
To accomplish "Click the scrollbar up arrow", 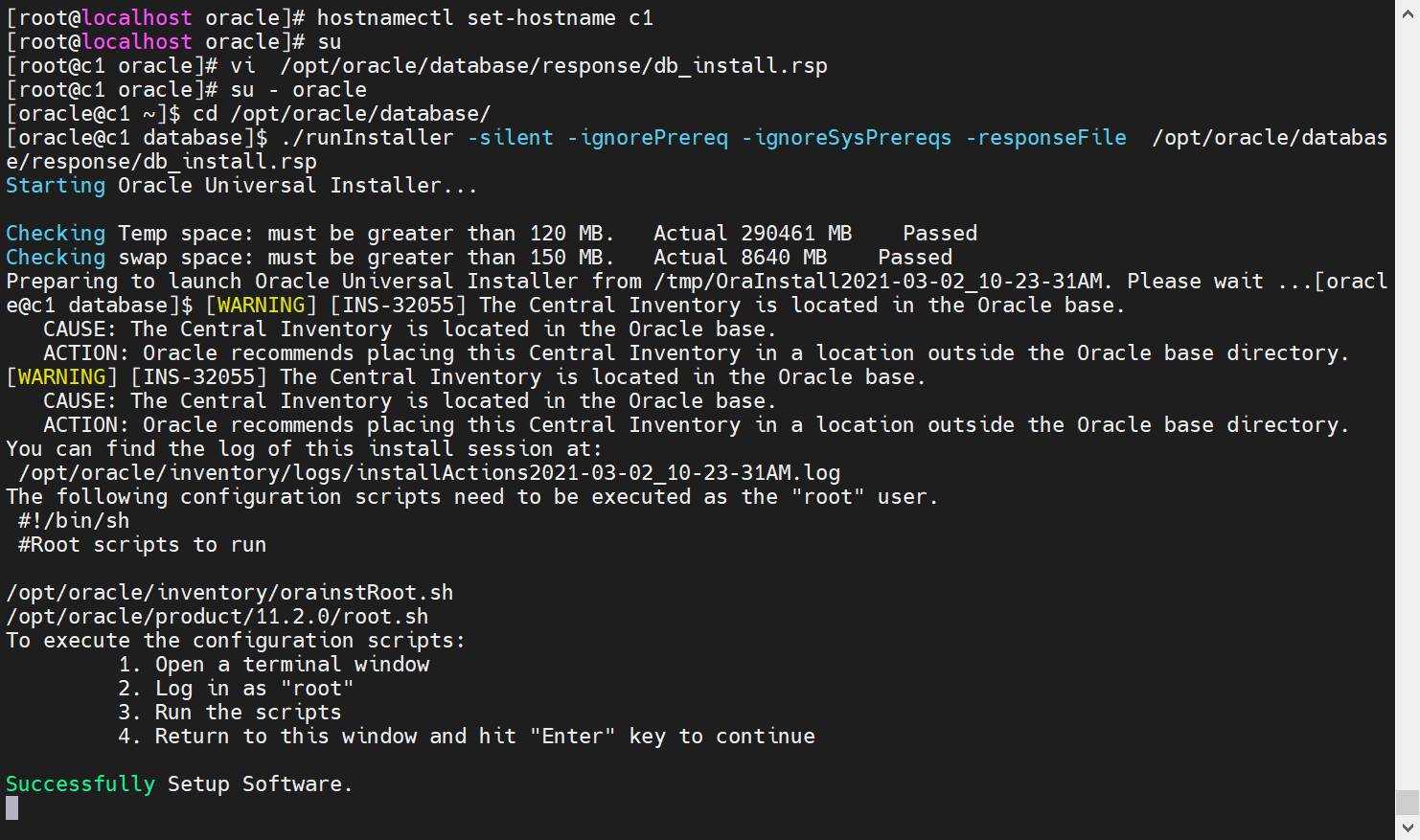I will pos(1408,14).
